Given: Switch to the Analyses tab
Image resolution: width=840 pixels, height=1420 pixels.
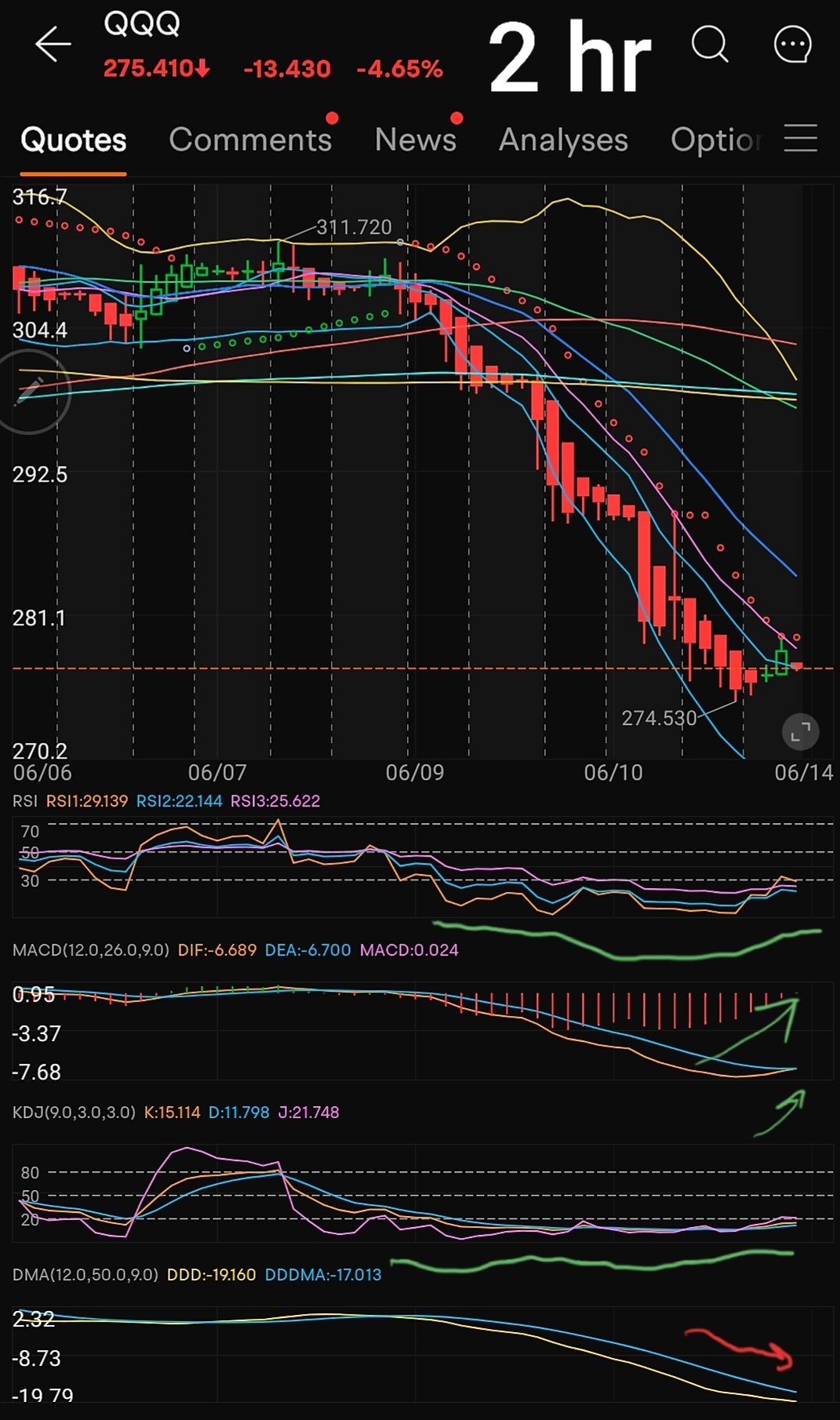Looking at the screenshot, I should pos(563,140).
